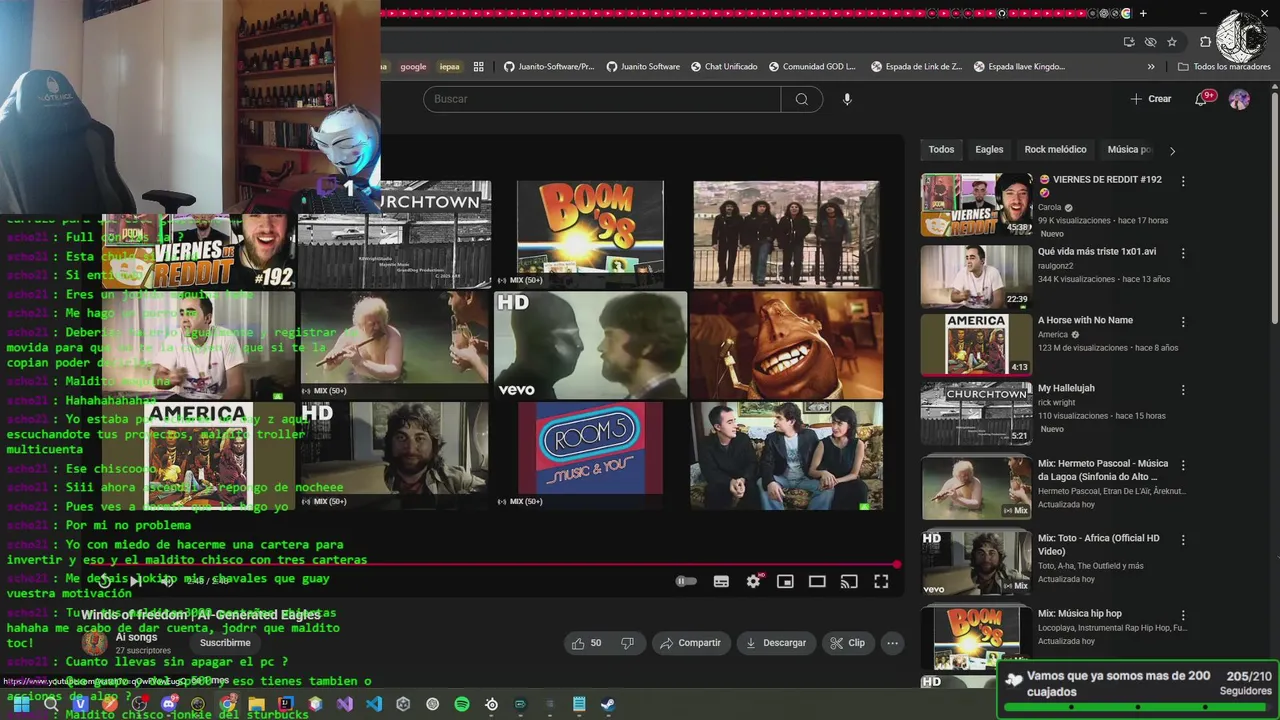Open the Todos los marcadores folder
This screenshot has width=1280, height=720.
[1224, 67]
